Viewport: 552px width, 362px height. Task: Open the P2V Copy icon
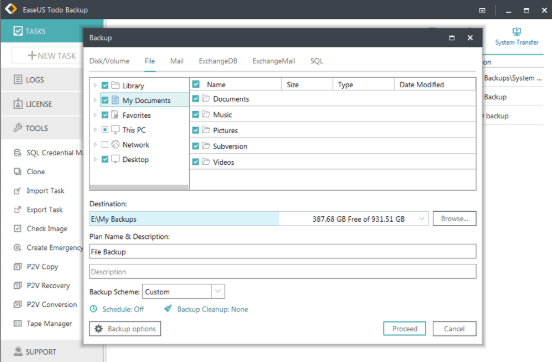pos(17,267)
